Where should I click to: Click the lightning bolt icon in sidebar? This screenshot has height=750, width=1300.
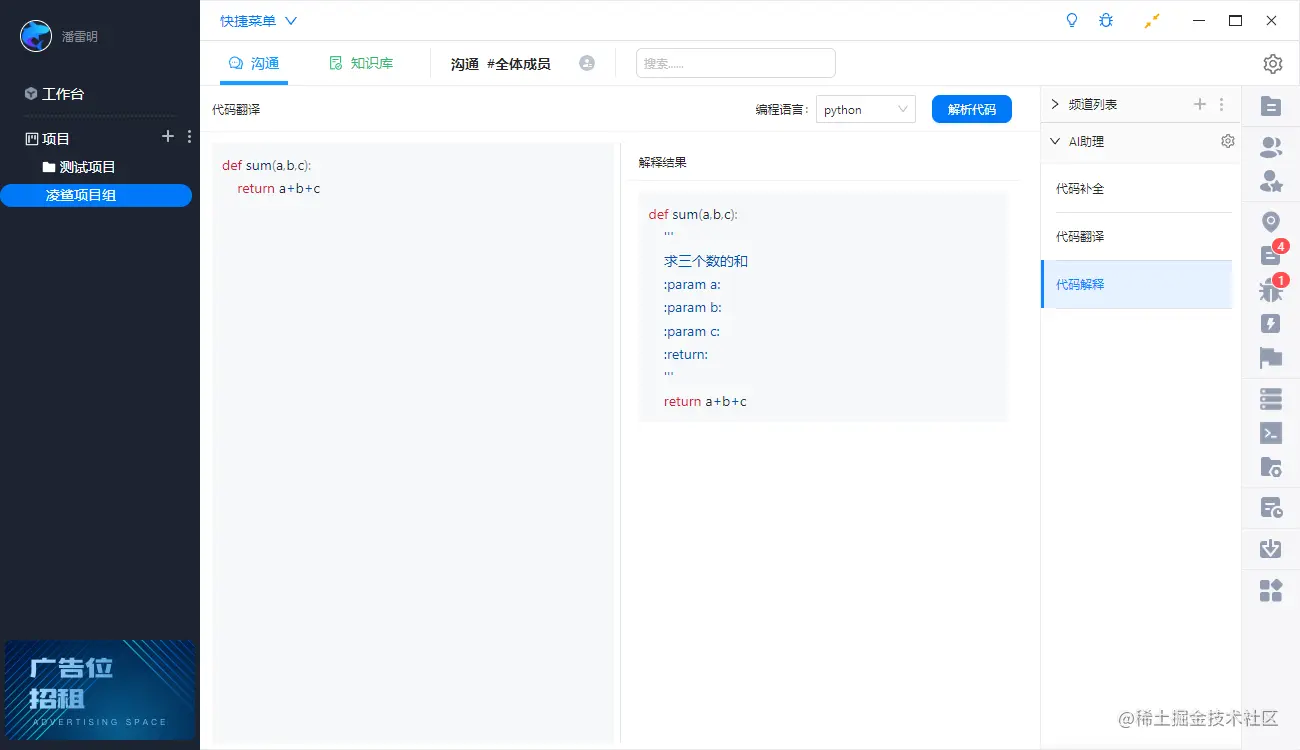1271,324
